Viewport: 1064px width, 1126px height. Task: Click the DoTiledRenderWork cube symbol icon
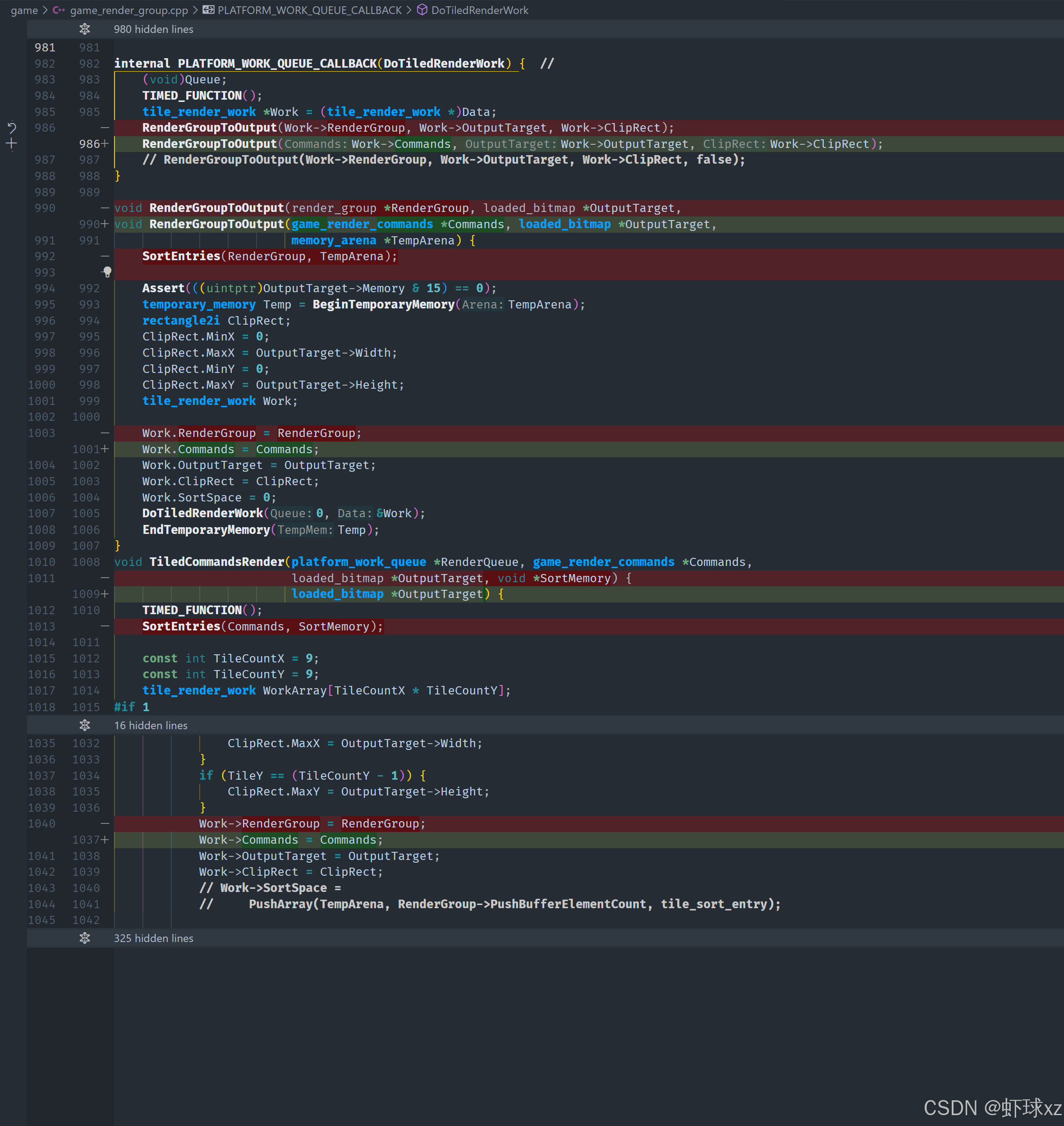coord(422,10)
